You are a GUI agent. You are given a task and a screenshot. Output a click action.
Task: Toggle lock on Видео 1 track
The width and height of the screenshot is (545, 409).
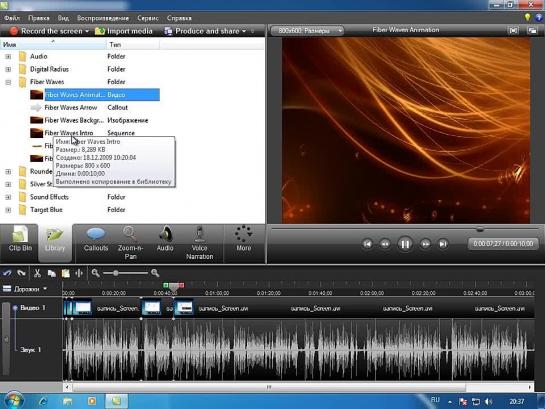[15, 308]
